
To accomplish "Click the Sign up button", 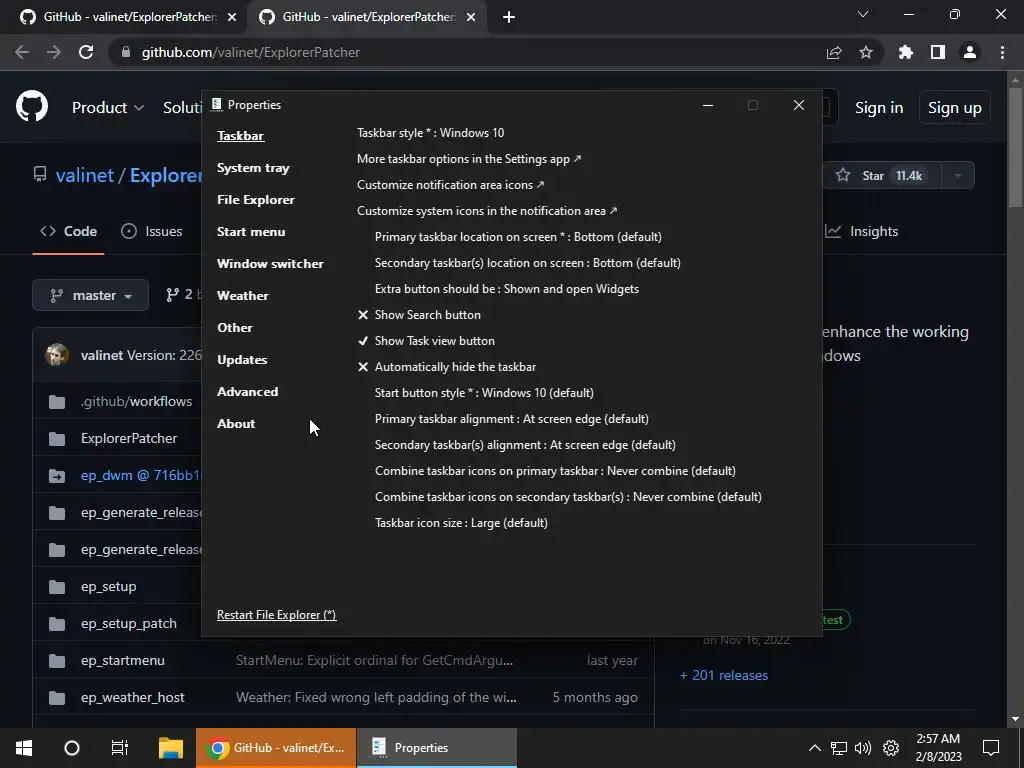I will pyautogui.click(x=955, y=108).
